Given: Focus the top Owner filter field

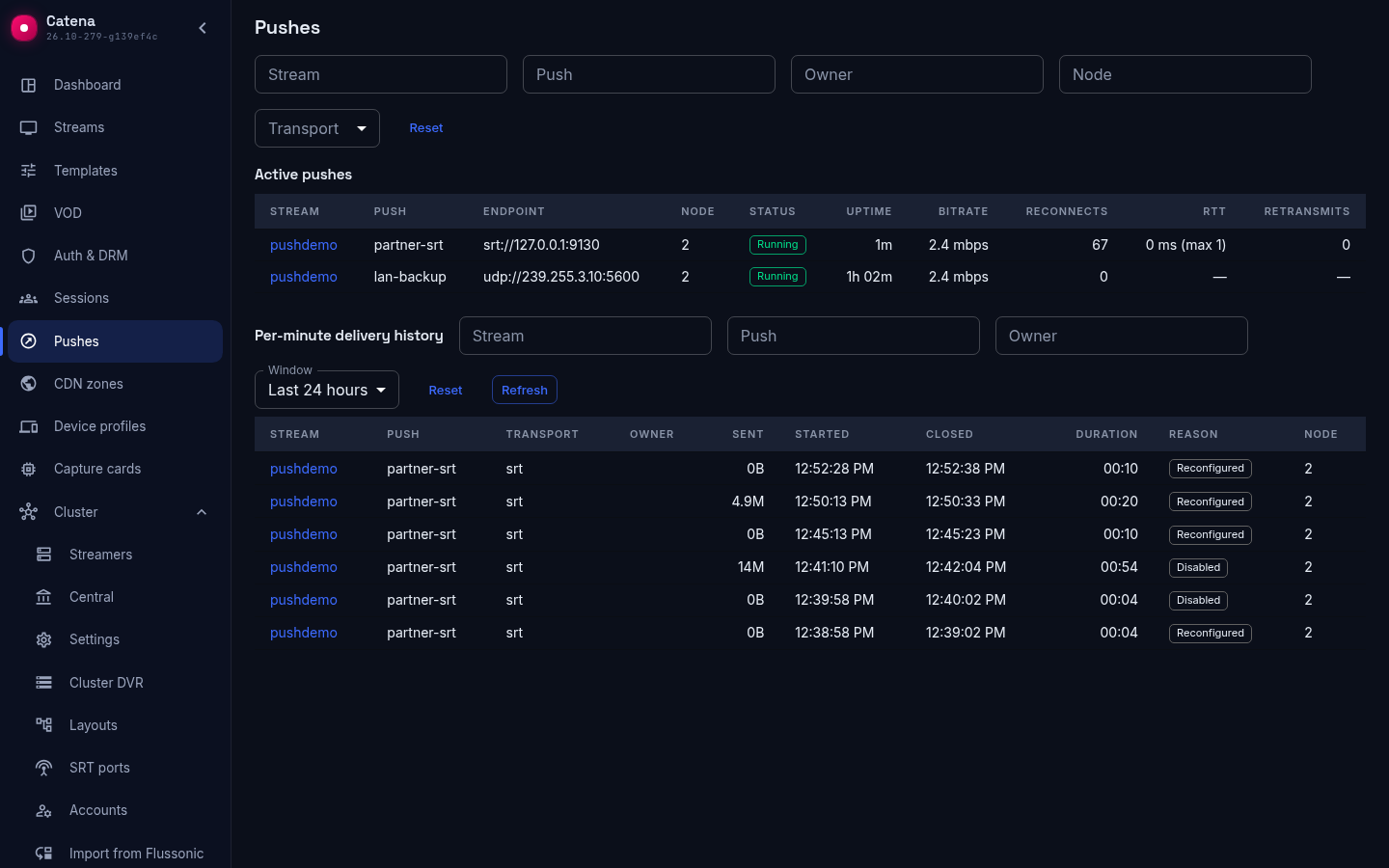Looking at the screenshot, I should [x=917, y=74].
